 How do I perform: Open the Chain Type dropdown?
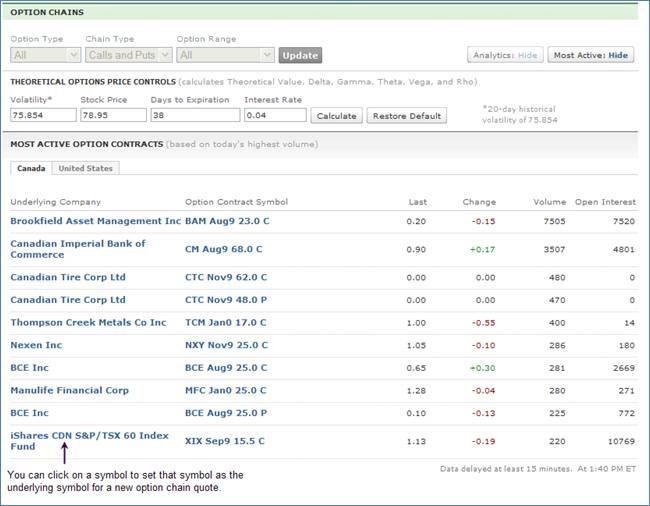pyautogui.click(x=129, y=55)
